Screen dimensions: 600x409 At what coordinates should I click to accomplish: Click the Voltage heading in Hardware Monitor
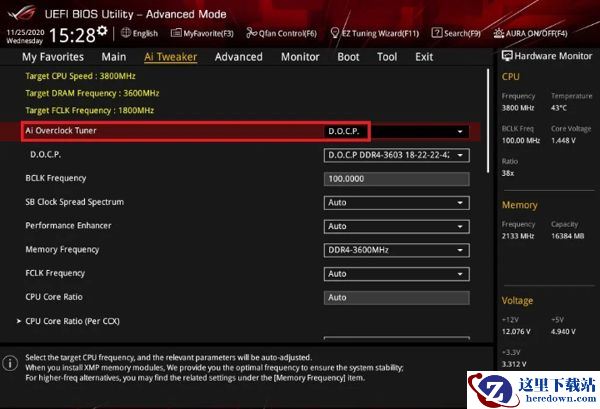517,301
